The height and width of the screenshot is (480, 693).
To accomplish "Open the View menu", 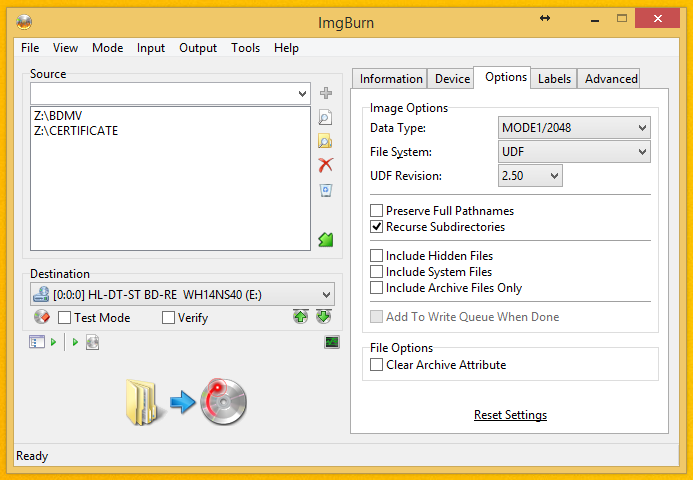I will point(65,48).
